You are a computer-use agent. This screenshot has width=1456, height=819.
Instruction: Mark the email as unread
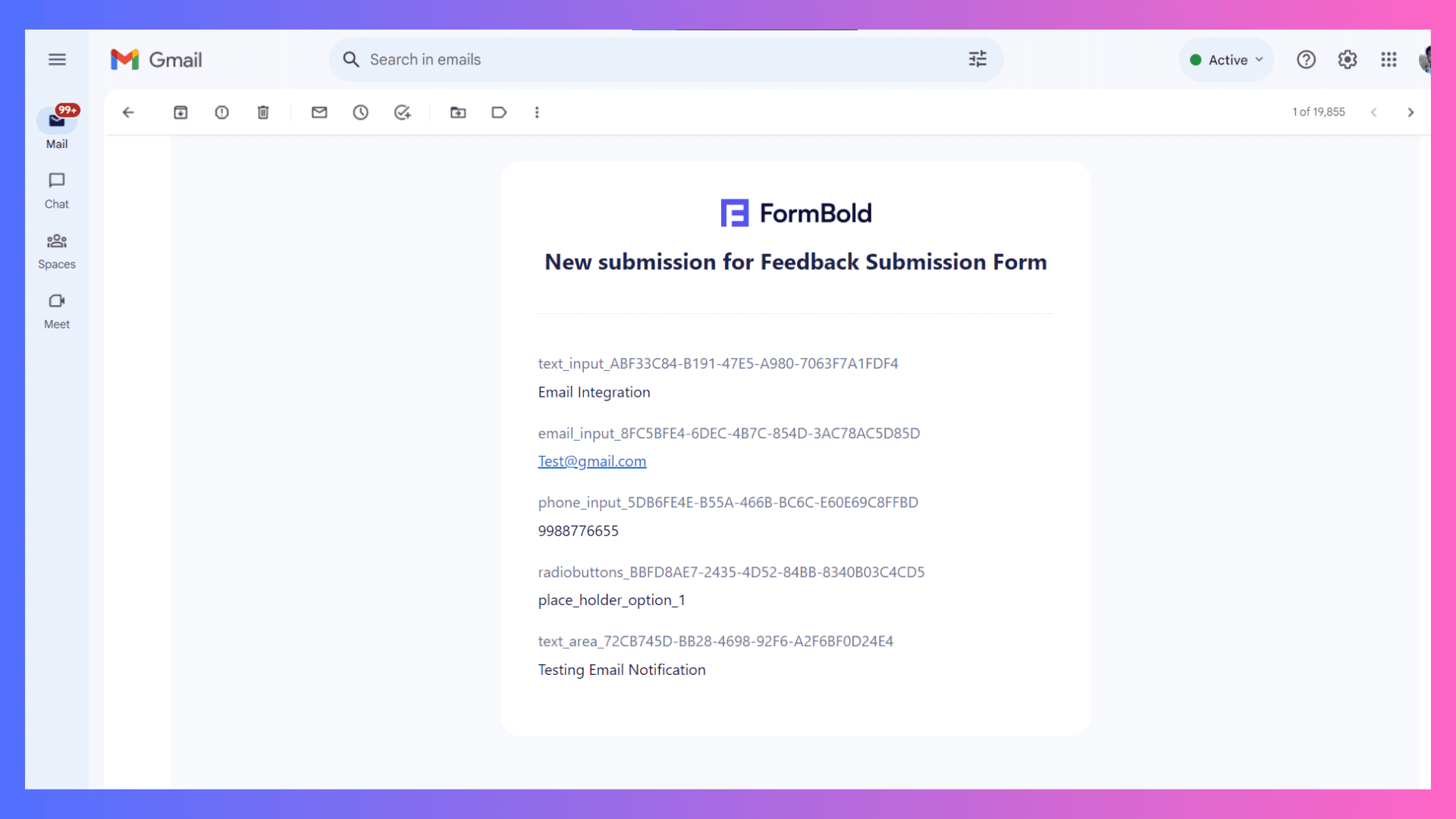point(319,112)
